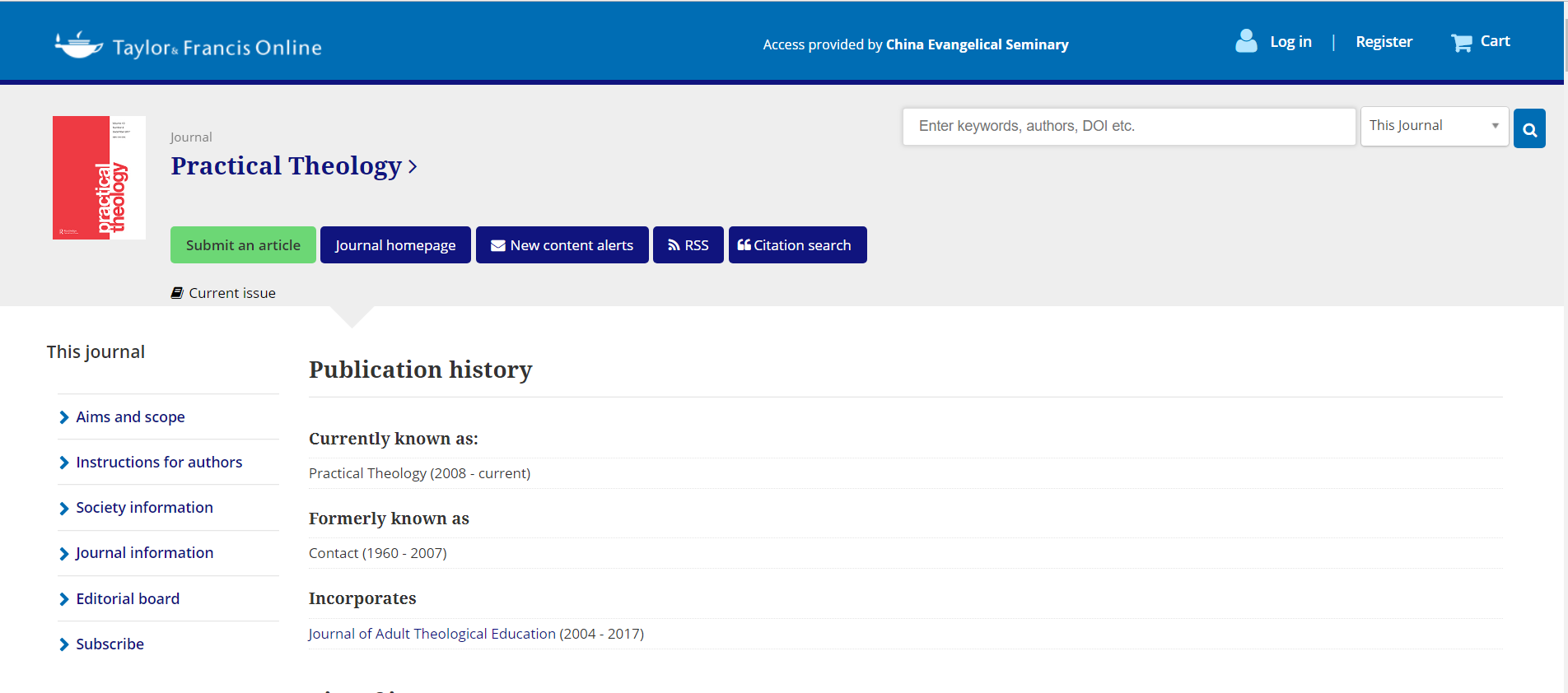Click Submit an article button
Image resolution: width=1568 pixels, height=693 pixels.
click(243, 245)
